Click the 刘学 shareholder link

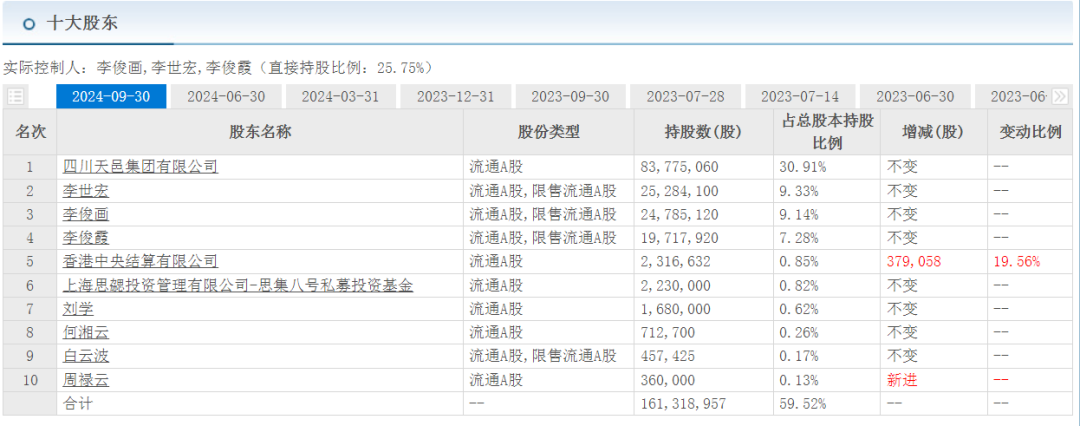[78, 309]
